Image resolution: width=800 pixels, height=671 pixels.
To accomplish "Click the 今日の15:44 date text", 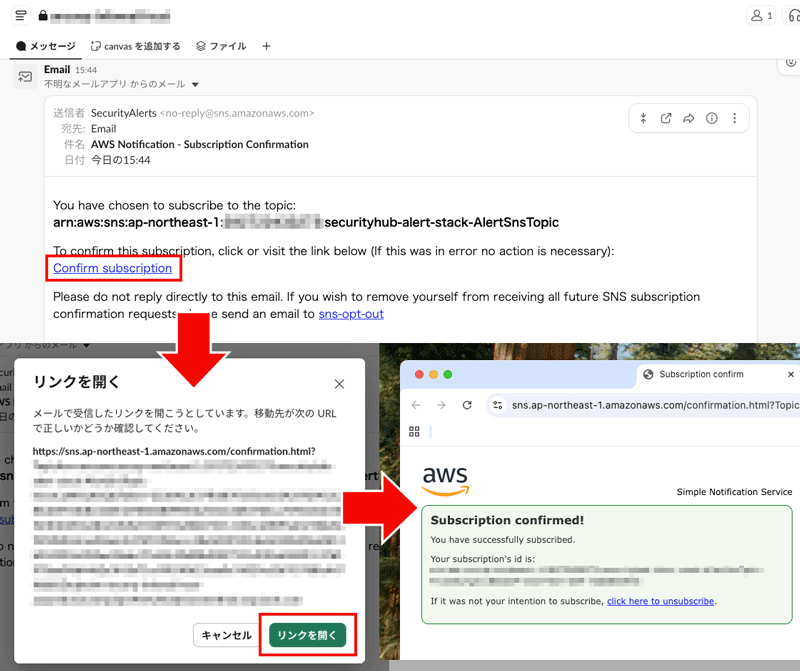I will (120, 160).
